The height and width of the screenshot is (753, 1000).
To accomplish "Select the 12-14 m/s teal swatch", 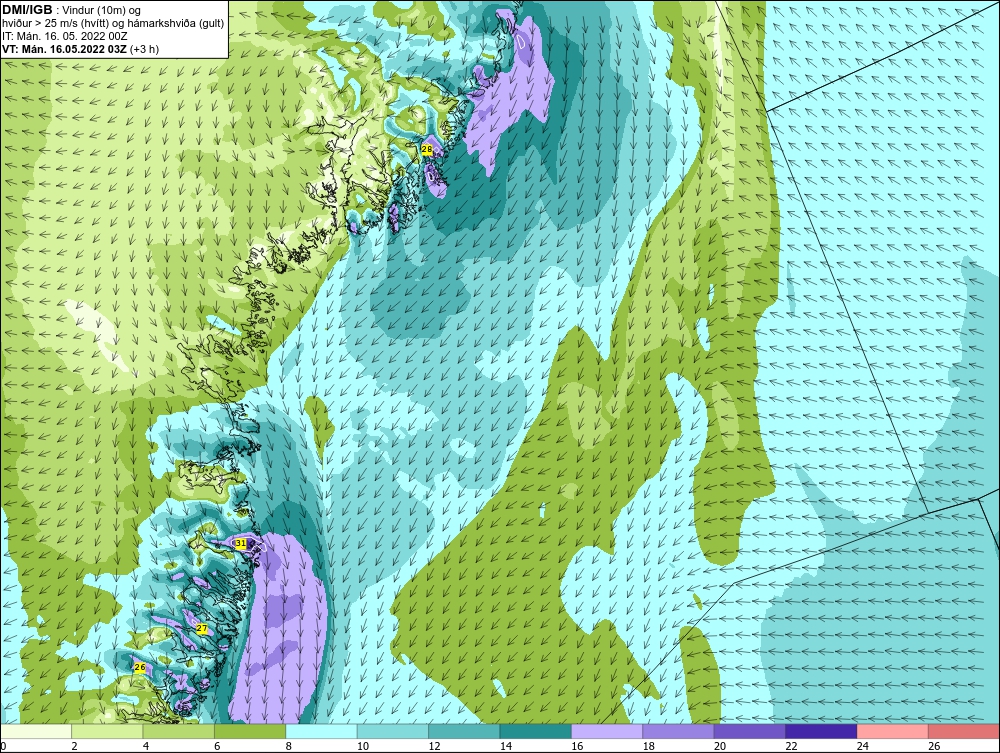I will (x=464, y=732).
